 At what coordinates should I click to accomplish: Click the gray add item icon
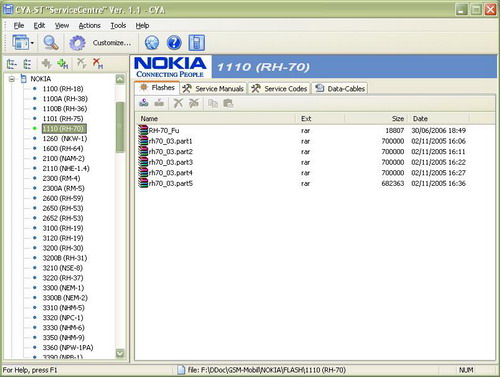pyautogui.click(x=46, y=63)
